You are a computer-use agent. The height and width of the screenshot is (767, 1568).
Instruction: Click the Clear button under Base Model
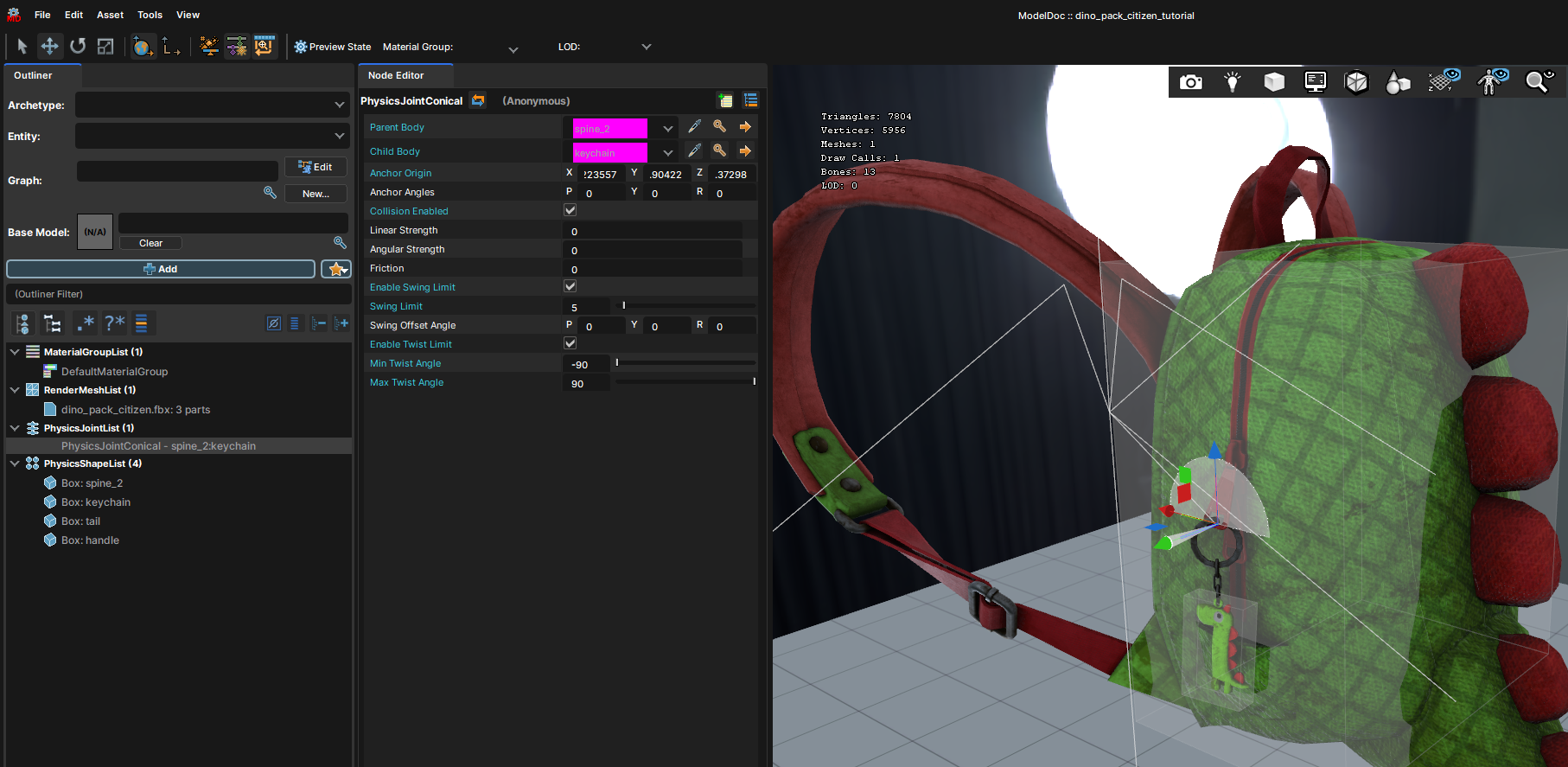click(150, 243)
